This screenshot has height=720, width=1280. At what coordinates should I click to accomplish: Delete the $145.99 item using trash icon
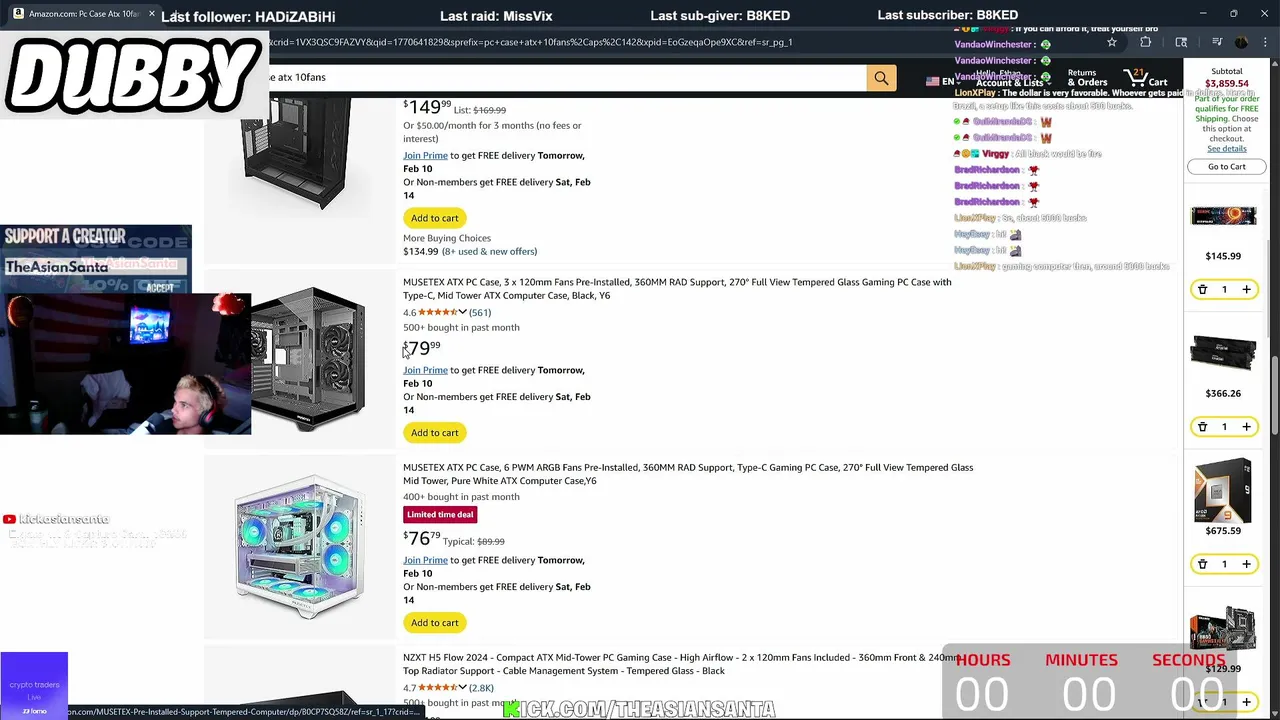tap(1202, 290)
